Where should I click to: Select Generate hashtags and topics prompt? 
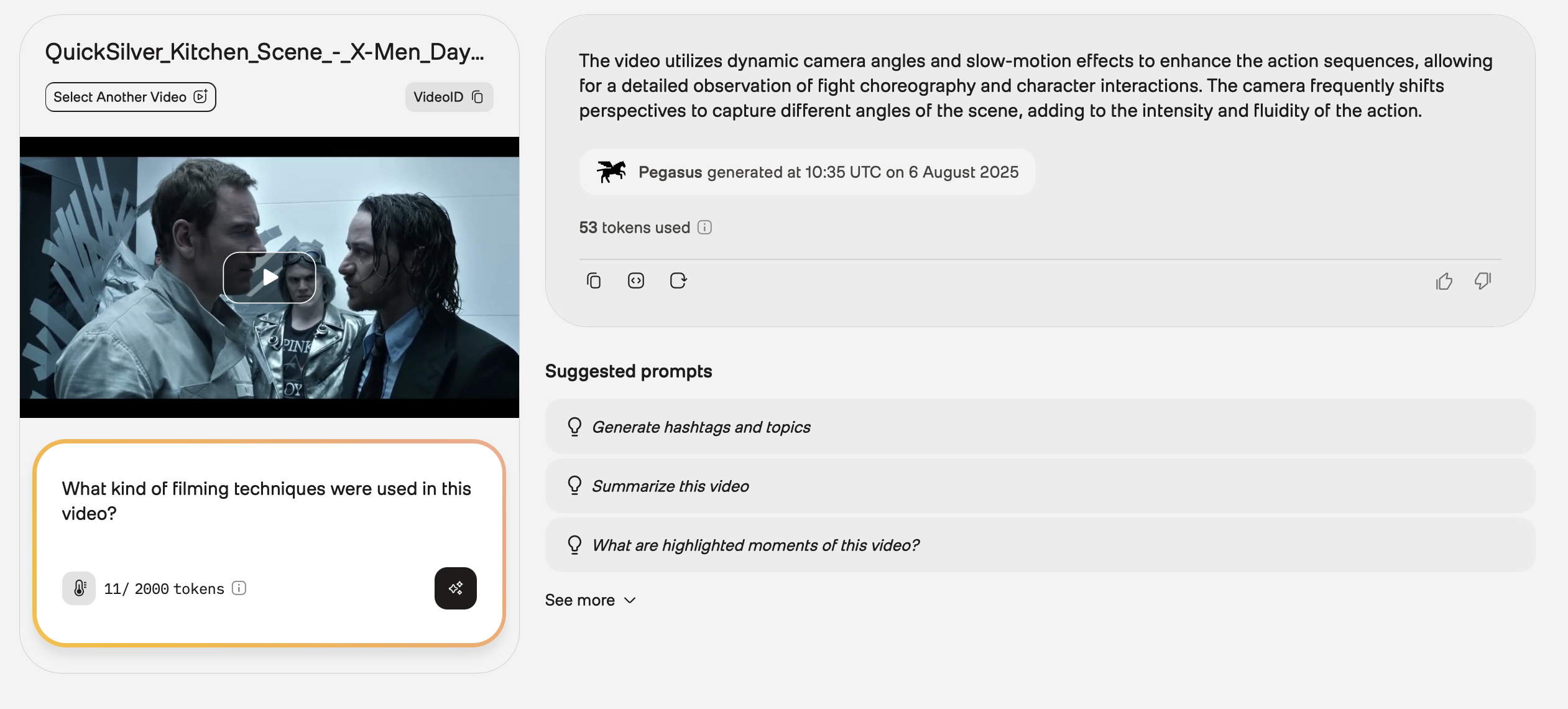click(701, 427)
